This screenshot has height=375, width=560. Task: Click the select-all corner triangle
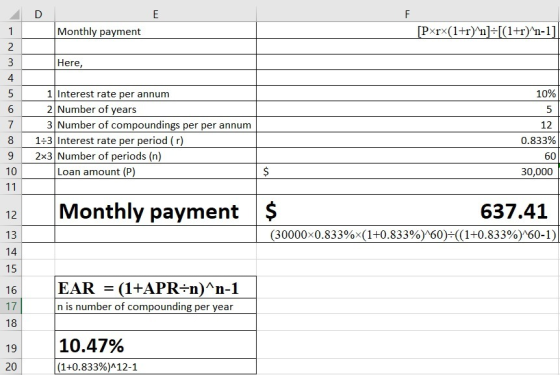(x=14, y=15)
